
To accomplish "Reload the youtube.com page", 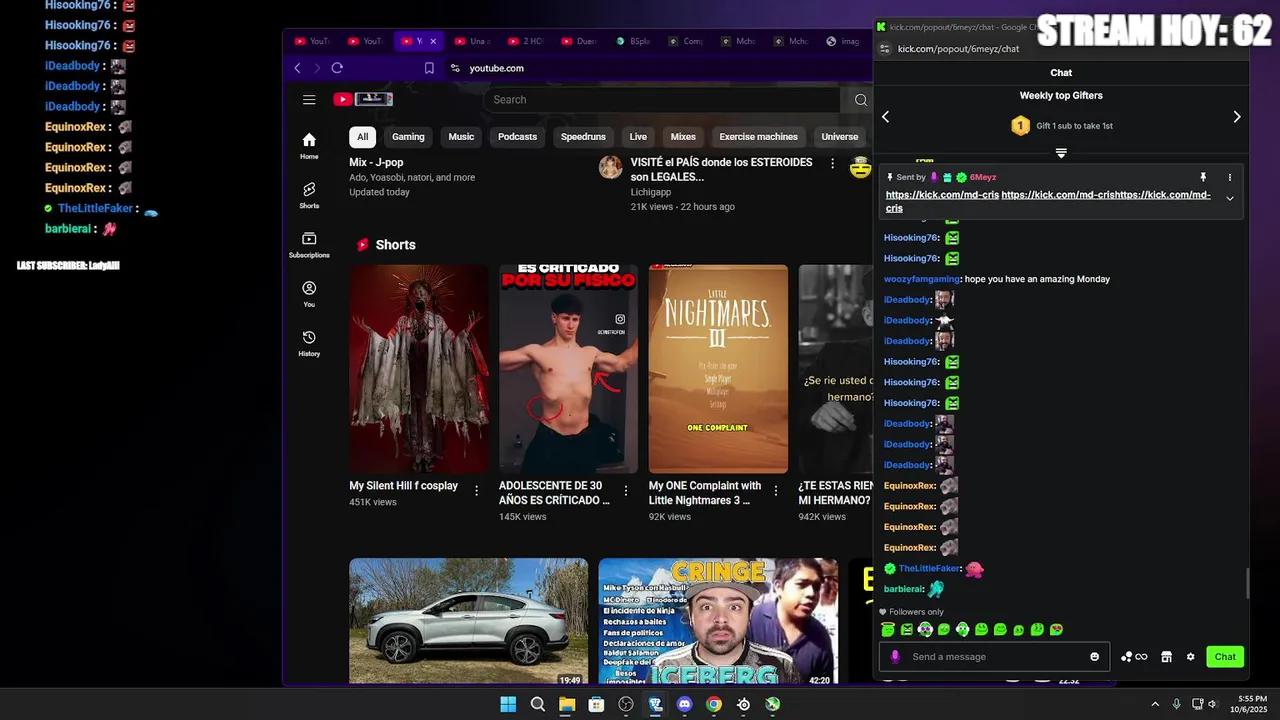I will point(337,68).
